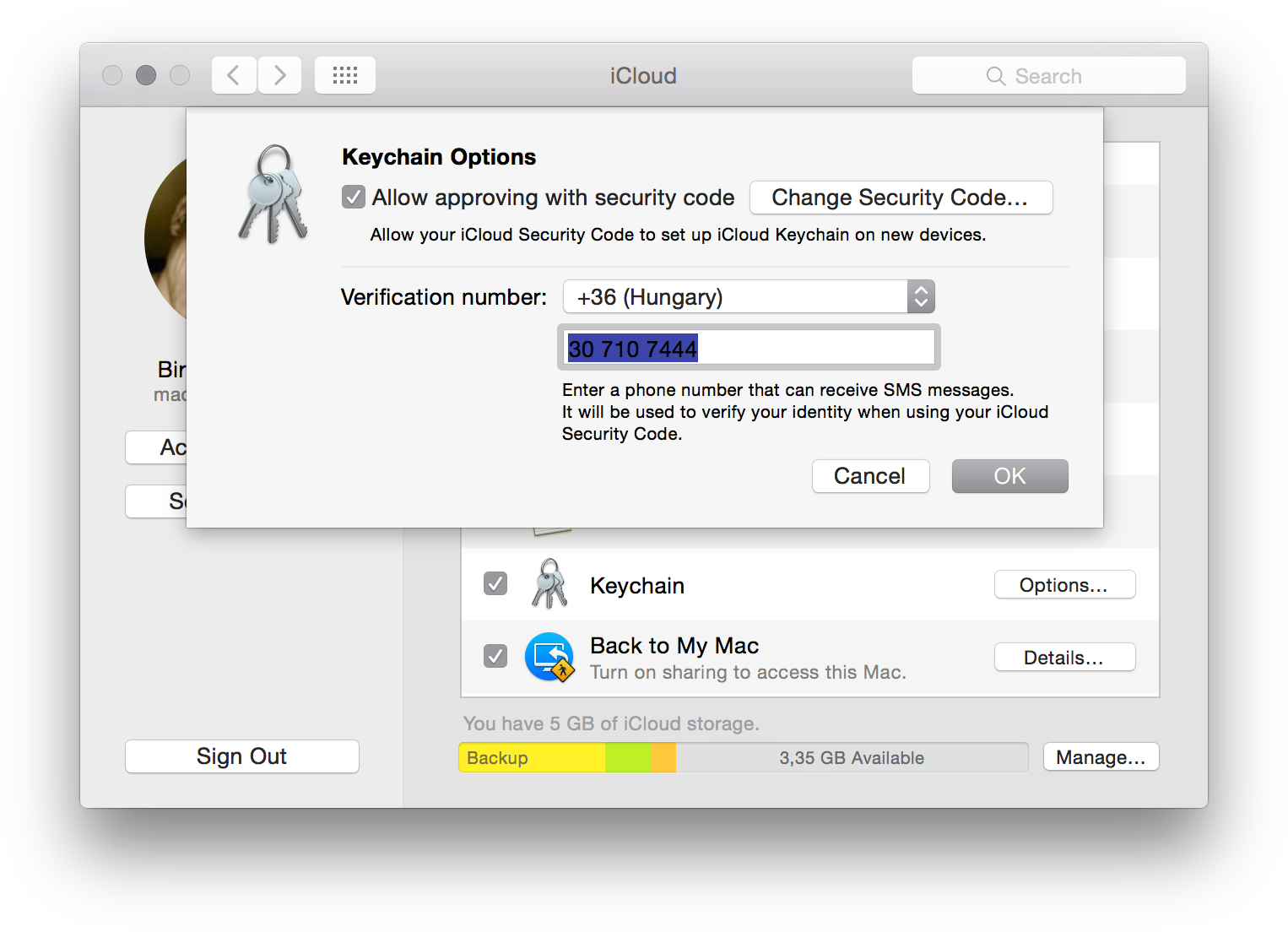
Task: Click the green segment of the storage bar
Action: [x=628, y=757]
